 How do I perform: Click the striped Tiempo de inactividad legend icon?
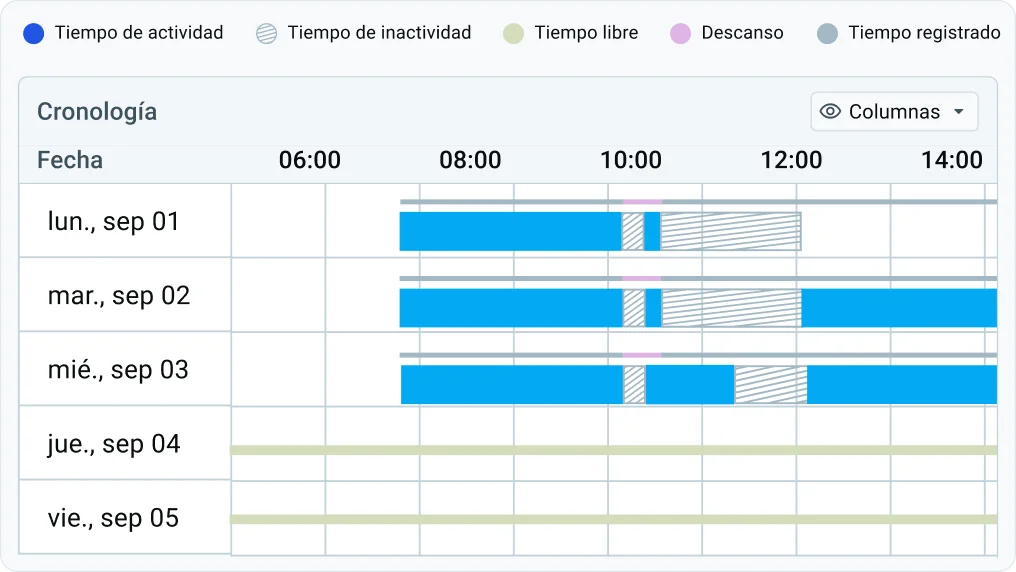pos(266,33)
